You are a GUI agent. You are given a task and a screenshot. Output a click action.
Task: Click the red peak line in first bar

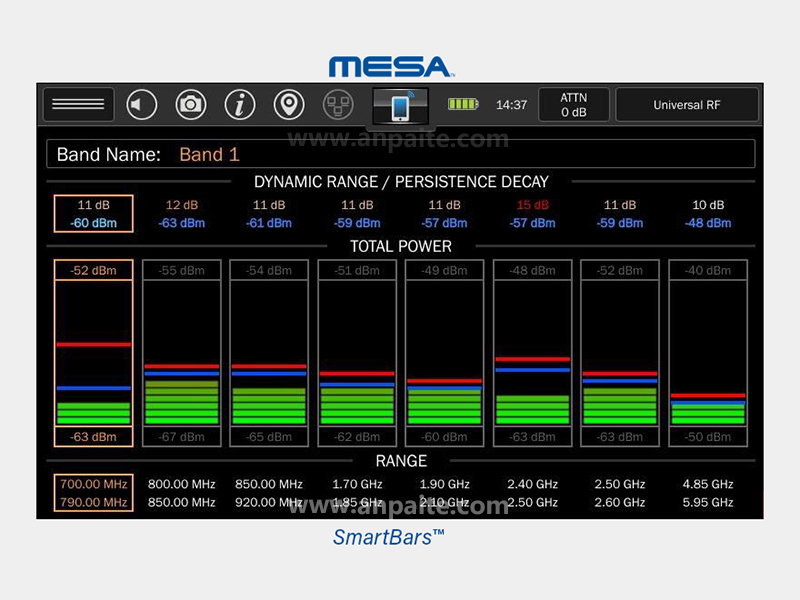[x=93, y=344]
